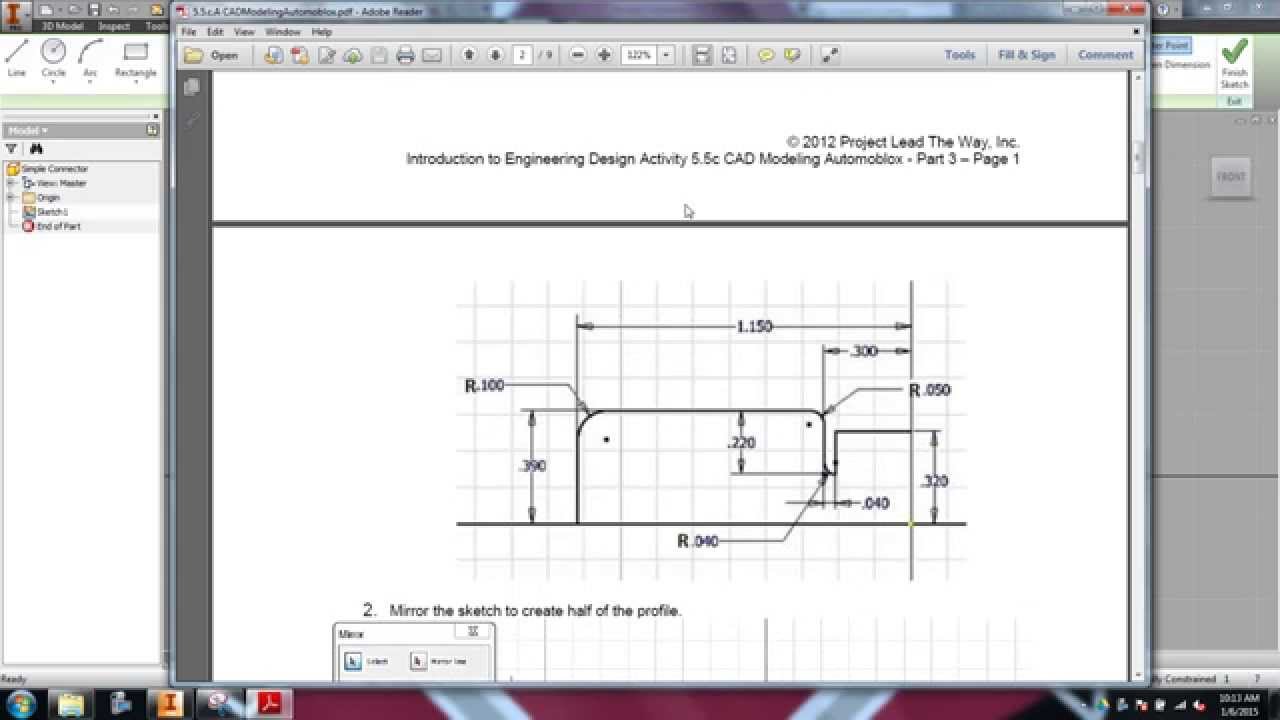1280x720 pixels.
Task: Click the zoom in plus button
Action: 603,55
